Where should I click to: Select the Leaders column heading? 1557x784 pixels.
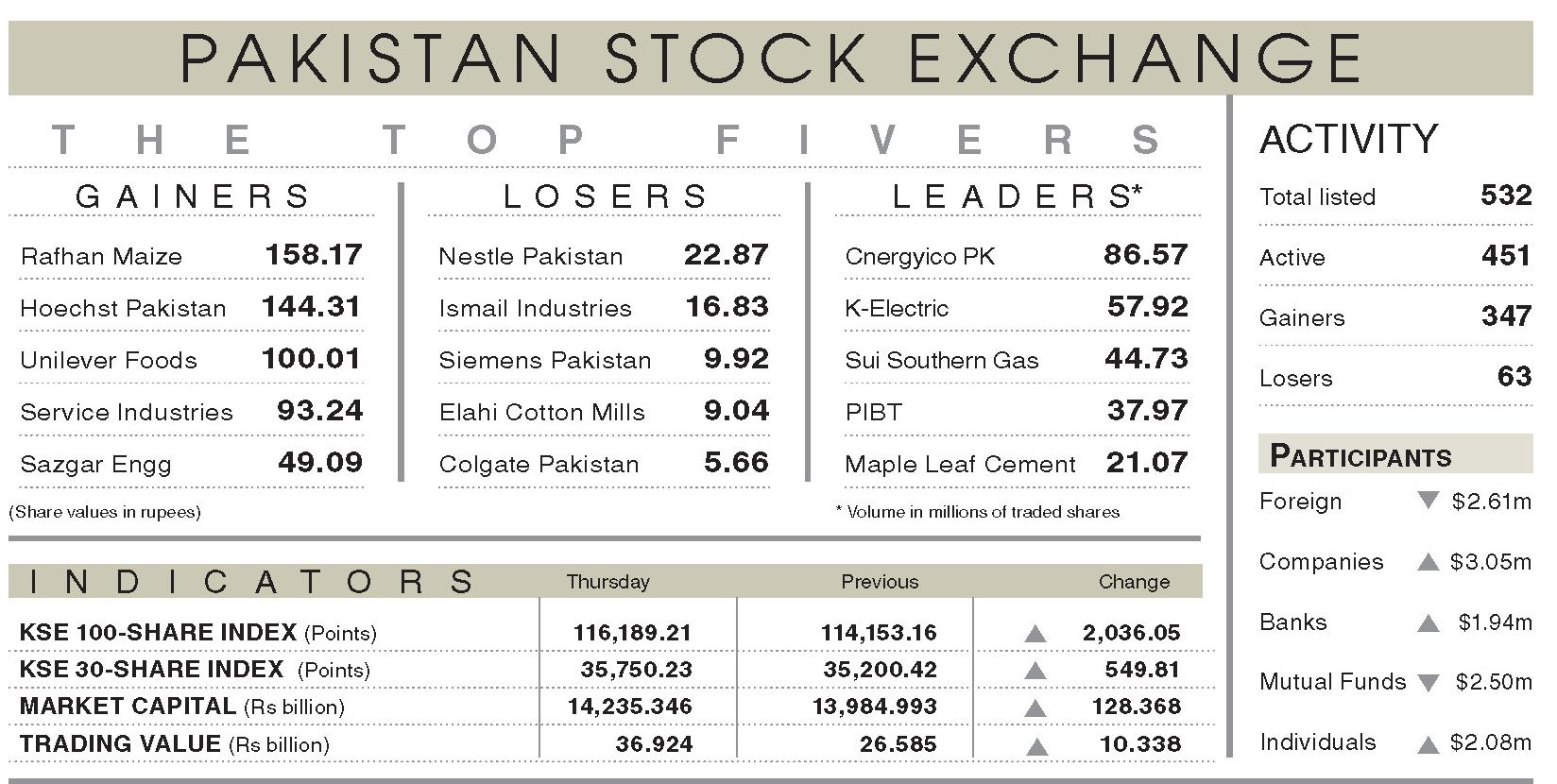1017,196
